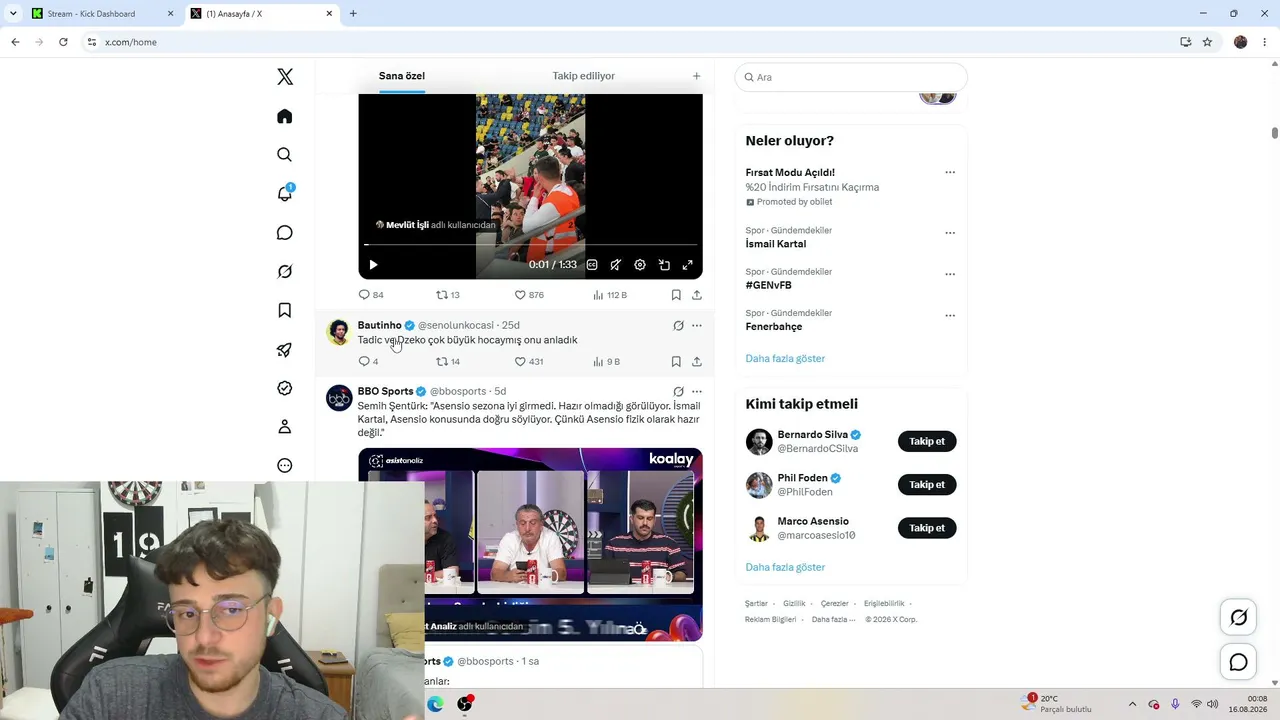Screen dimensions: 1280x720
Task: Switch to Stream - Kick Dashboard browser tab
Action: coord(103,14)
